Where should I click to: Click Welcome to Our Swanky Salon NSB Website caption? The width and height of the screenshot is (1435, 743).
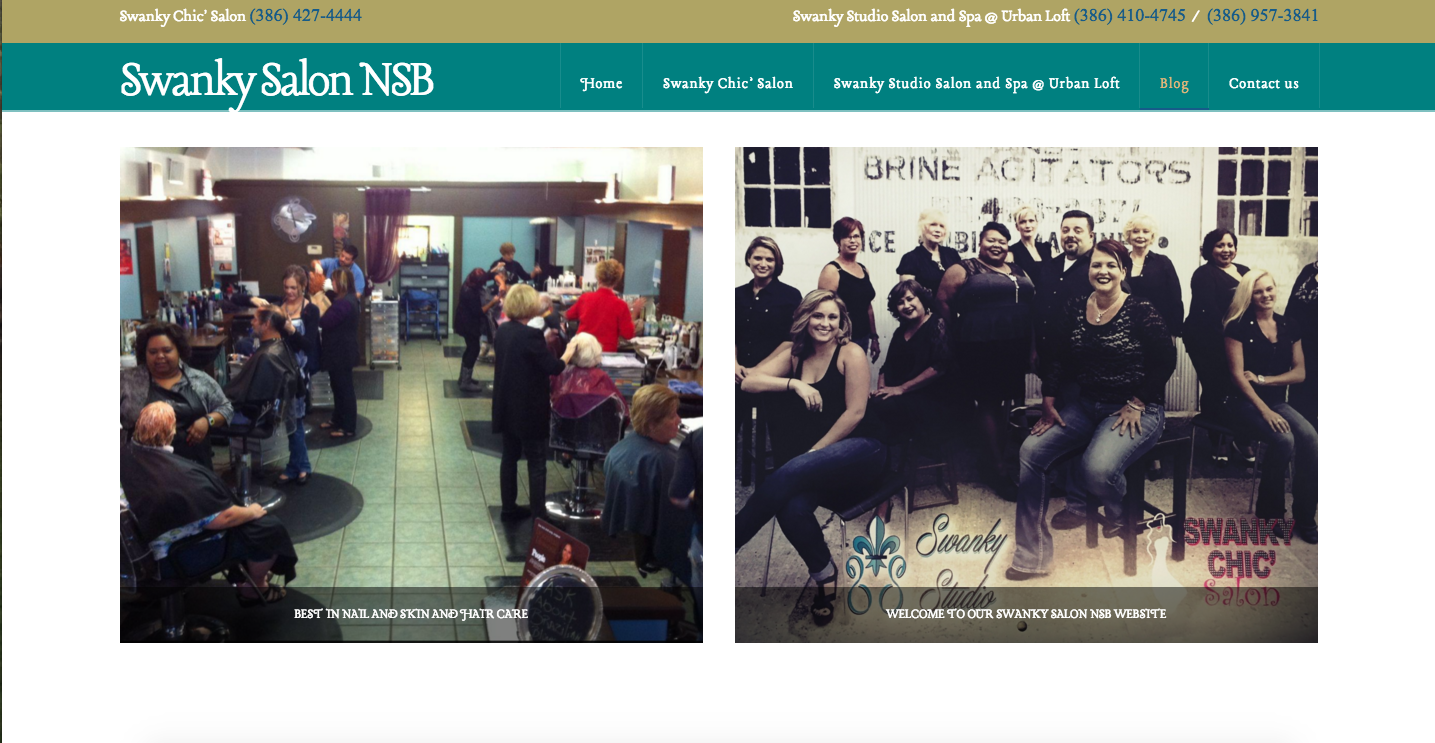(1026, 614)
